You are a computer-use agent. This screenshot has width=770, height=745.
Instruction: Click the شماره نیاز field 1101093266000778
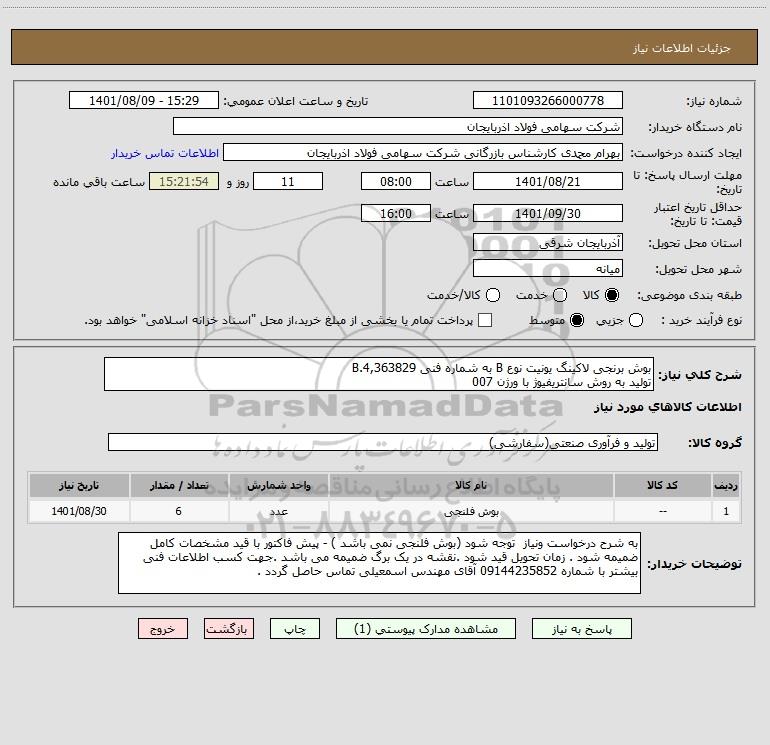(x=548, y=100)
